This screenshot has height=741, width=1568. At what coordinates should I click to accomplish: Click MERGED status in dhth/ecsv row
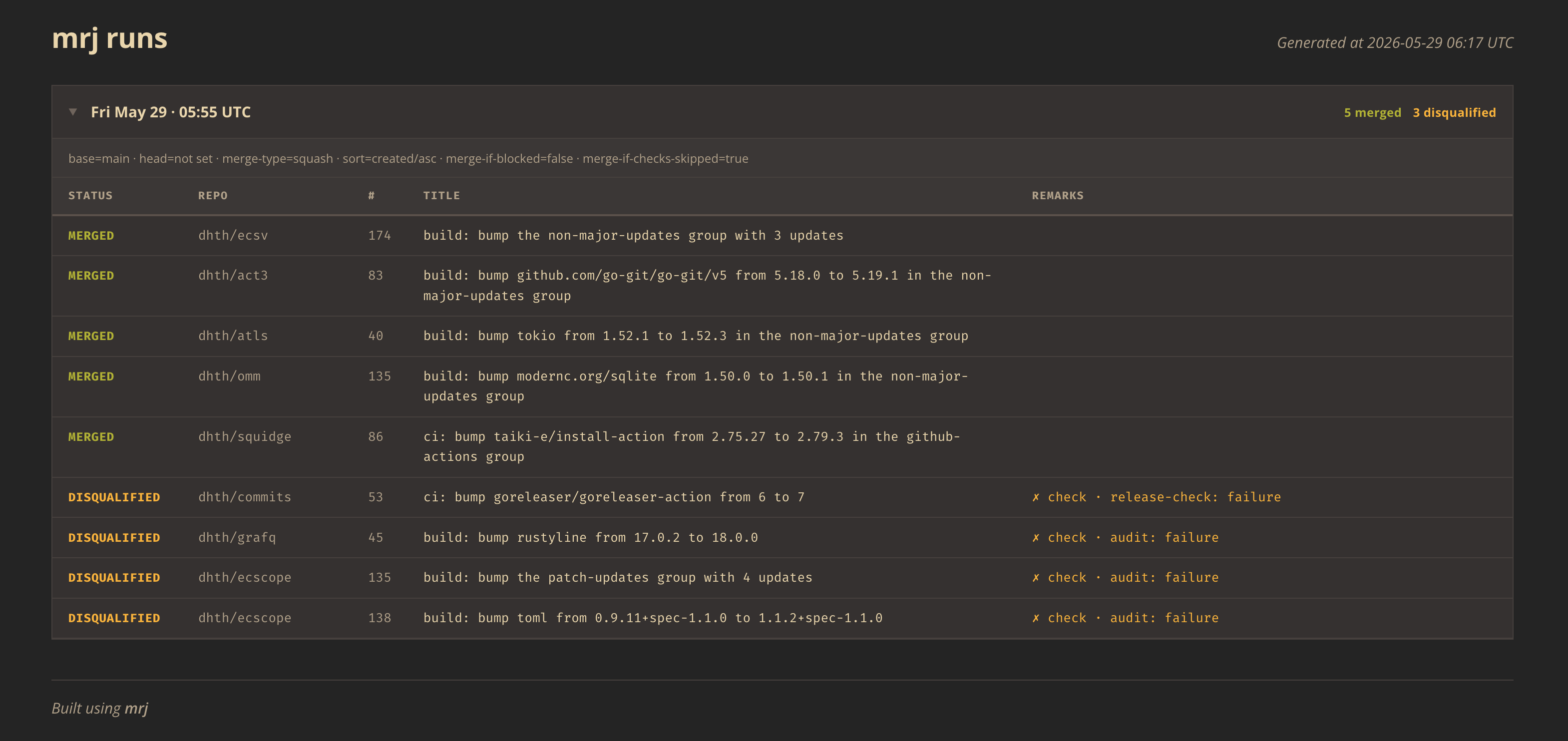[91, 236]
